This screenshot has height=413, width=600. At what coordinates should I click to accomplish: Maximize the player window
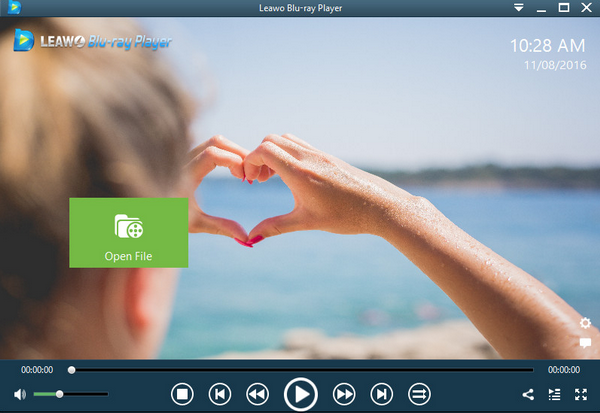564,8
